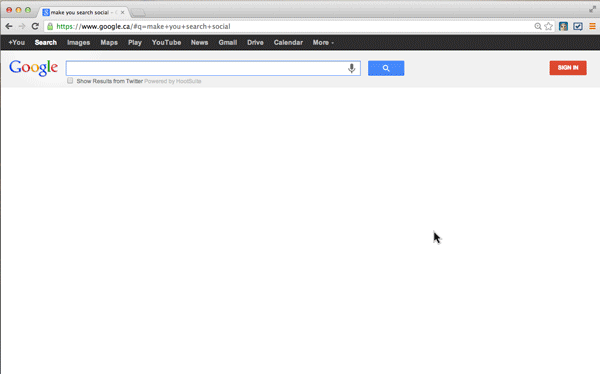Screen dimensions: 600x374
Task: Click the green zoom window button
Action: 28,10
